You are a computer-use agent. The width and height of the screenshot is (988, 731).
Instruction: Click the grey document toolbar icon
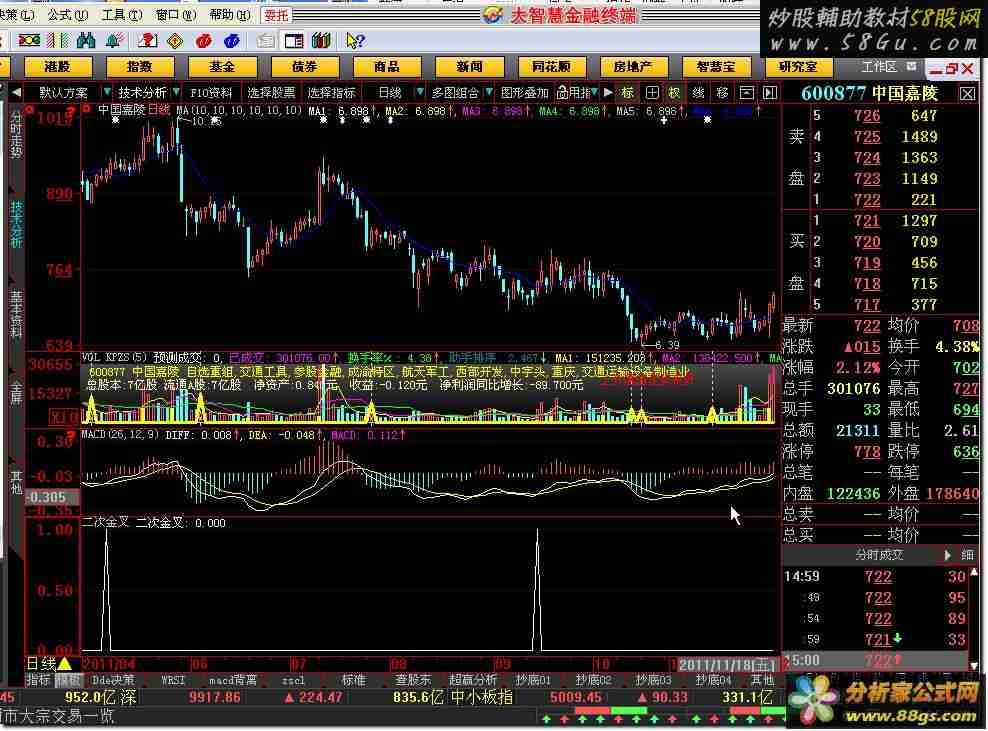pos(265,41)
